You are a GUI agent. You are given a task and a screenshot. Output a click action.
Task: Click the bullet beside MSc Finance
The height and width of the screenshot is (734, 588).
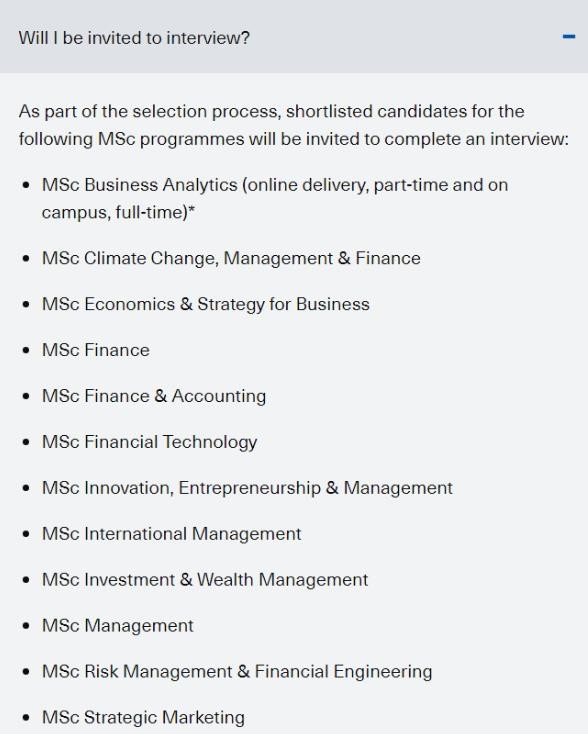26,350
